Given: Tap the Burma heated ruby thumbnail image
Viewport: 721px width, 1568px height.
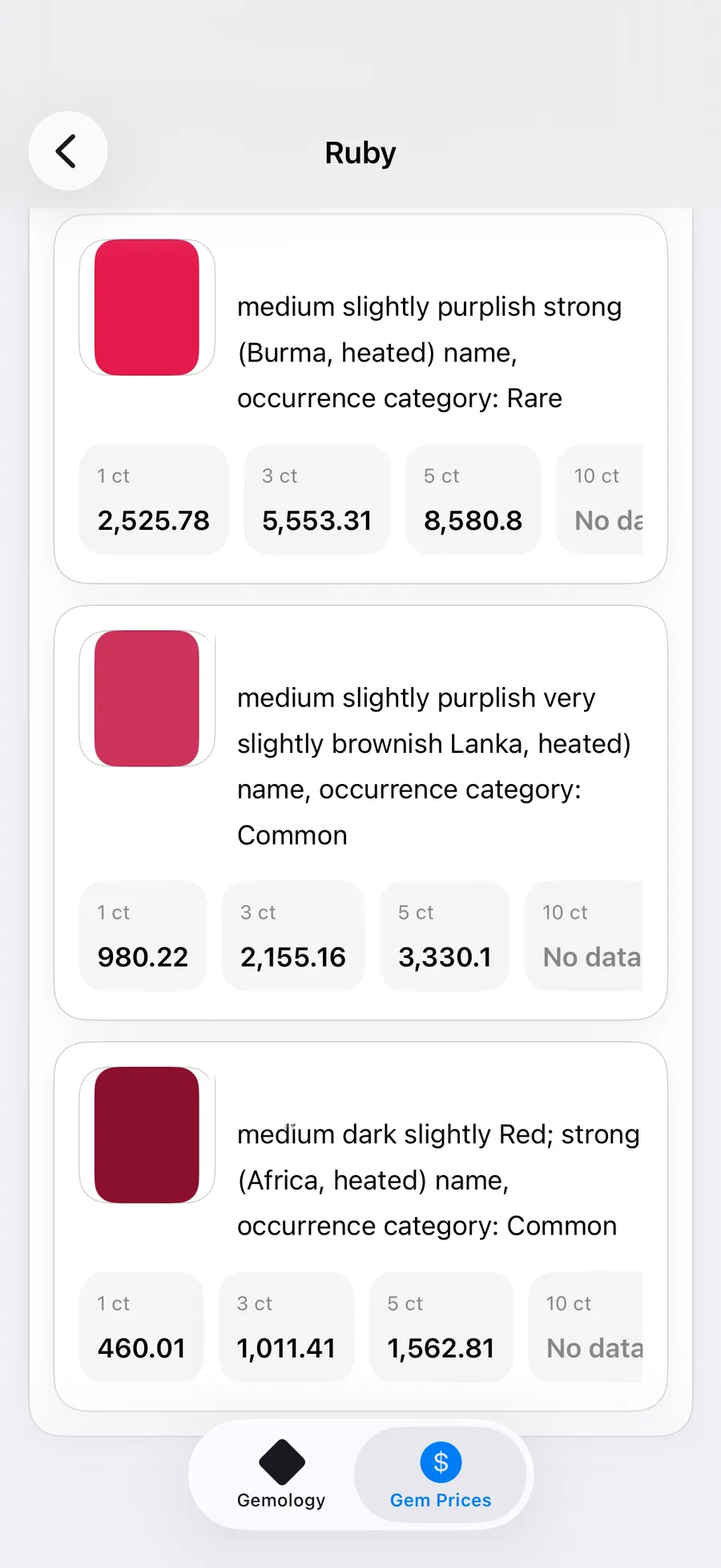Looking at the screenshot, I should (147, 308).
